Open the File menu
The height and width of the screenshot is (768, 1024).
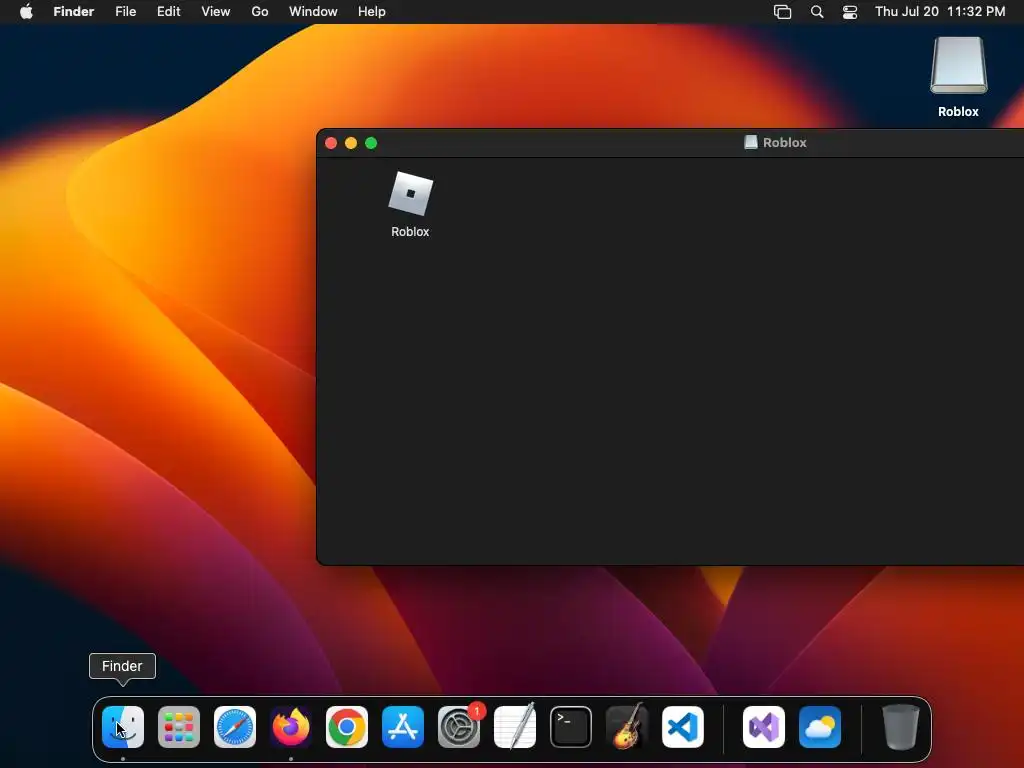coord(125,12)
